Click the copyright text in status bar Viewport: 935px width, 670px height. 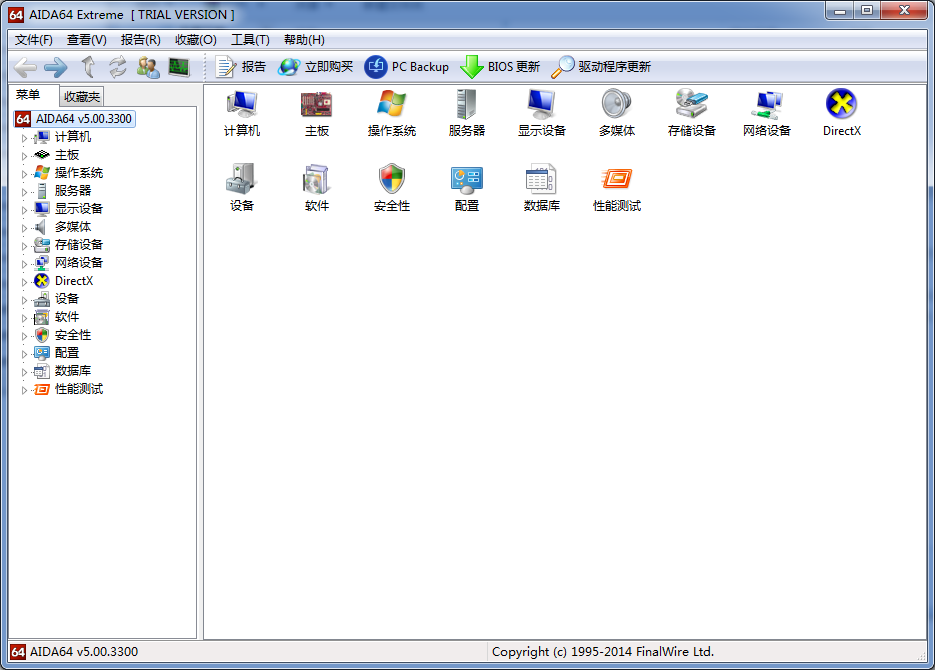(x=603, y=652)
